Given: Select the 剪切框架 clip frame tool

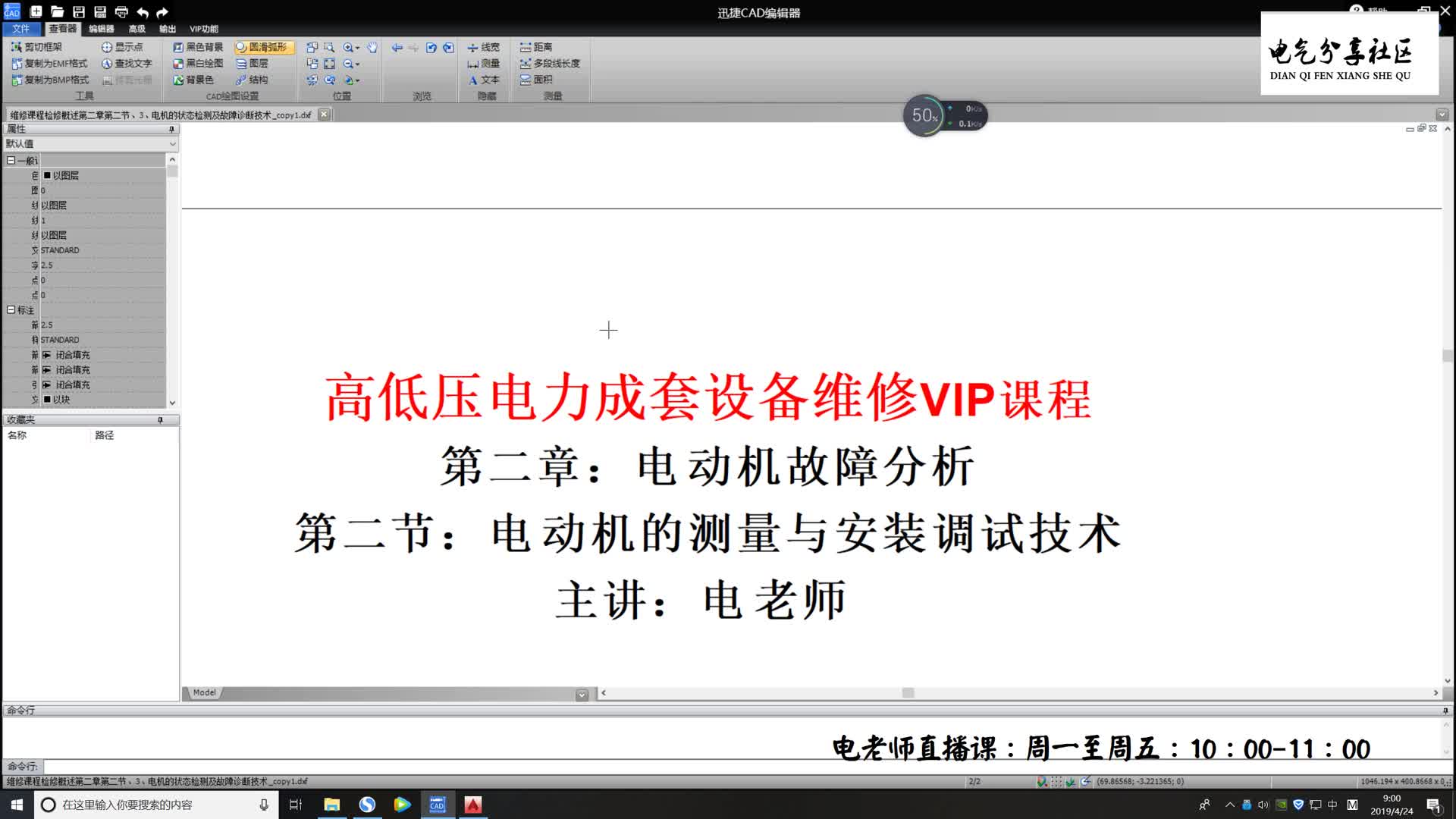Looking at the screenshot, I should tap(37, 47).
